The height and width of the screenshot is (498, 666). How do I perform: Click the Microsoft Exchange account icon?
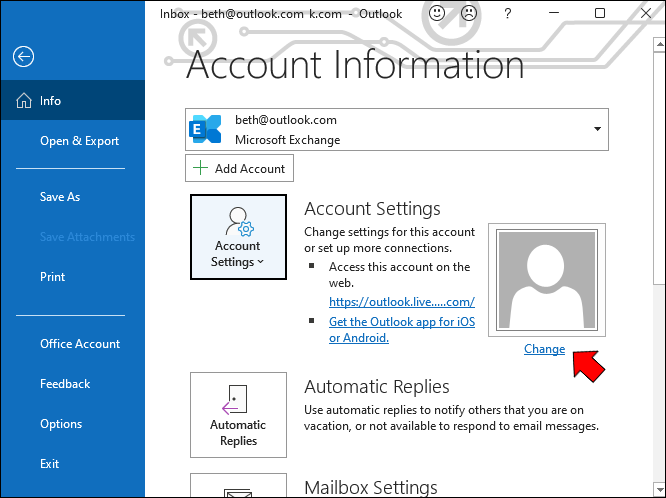pyautogui.click(x=206, y=130)
